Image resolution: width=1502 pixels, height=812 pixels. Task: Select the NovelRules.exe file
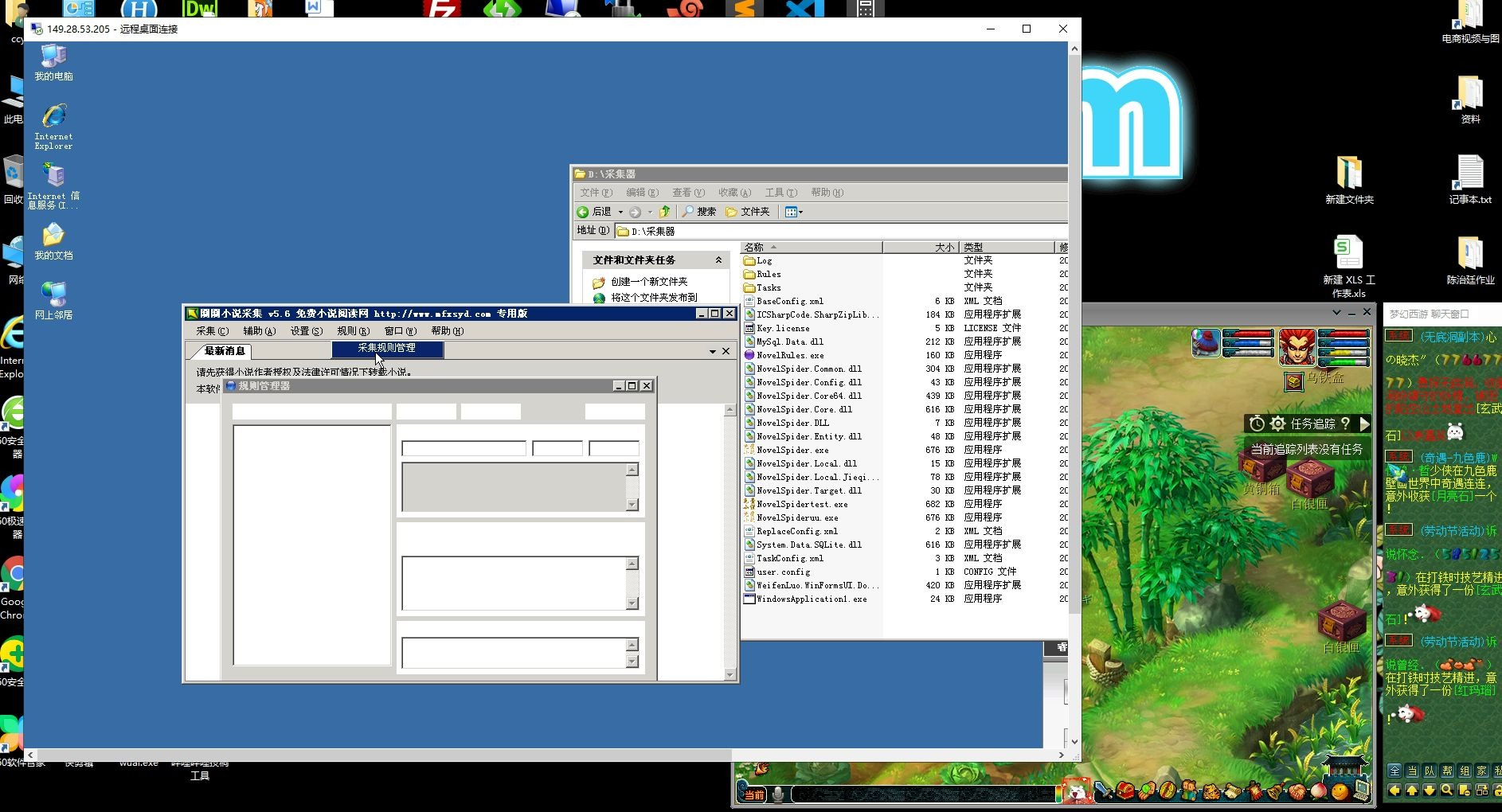pos(784,355)
